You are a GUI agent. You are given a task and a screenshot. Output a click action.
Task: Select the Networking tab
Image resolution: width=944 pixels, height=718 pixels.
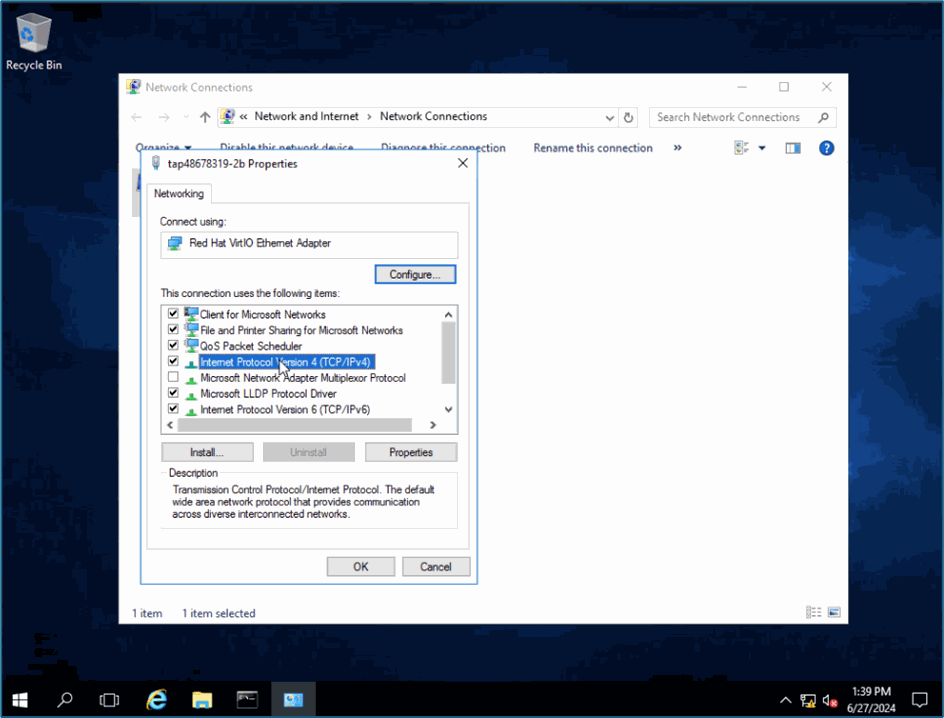(x=179, y=193)
